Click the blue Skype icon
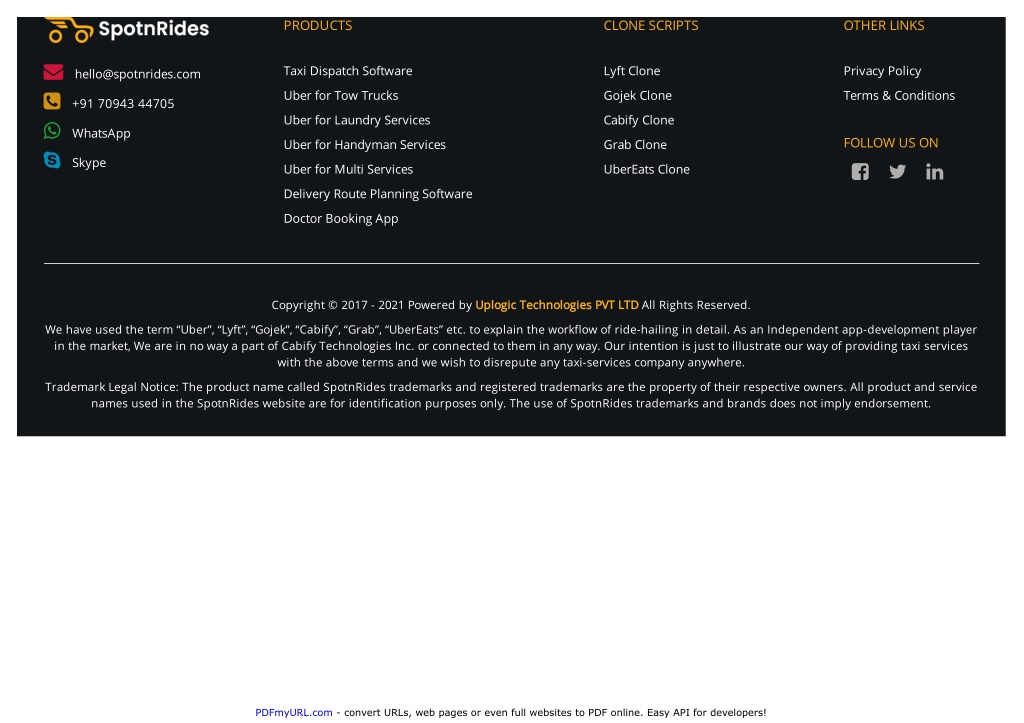This screenshot has width=1024, height=723. [52, 160]
